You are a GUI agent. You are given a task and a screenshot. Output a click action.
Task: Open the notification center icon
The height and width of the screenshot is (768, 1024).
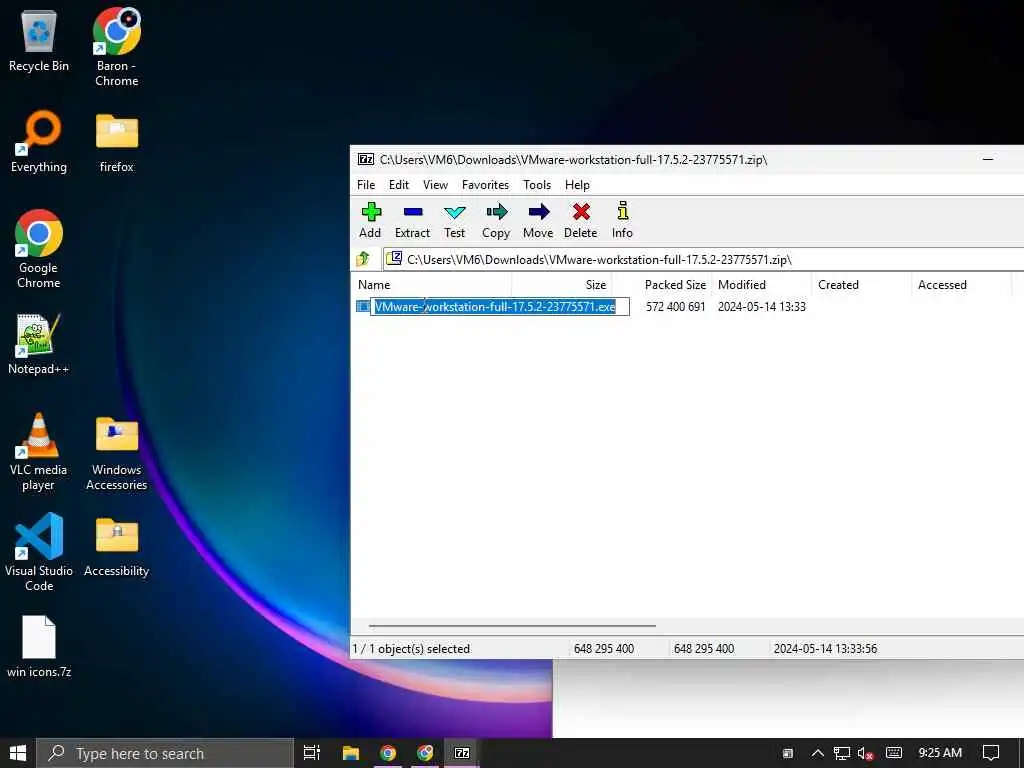pyautogui.click(x=991, y=753)
